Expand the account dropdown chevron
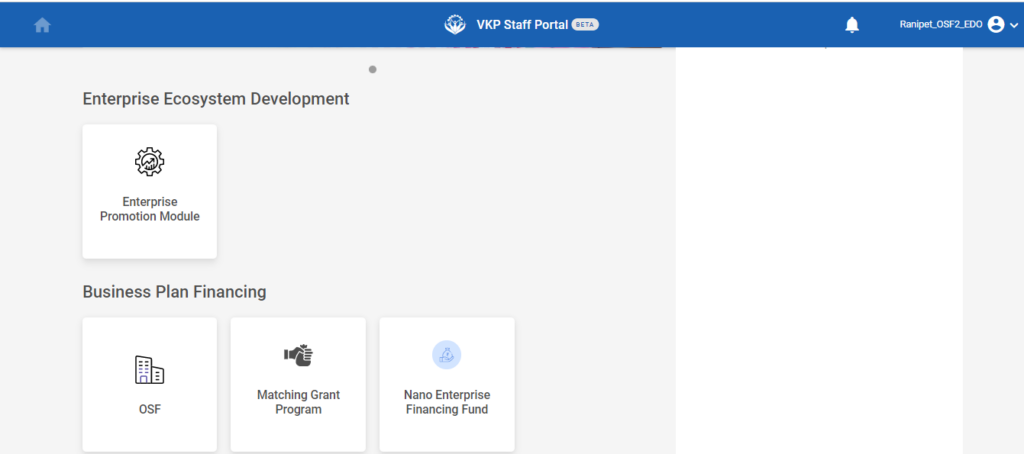 [x=1014, y=26]
